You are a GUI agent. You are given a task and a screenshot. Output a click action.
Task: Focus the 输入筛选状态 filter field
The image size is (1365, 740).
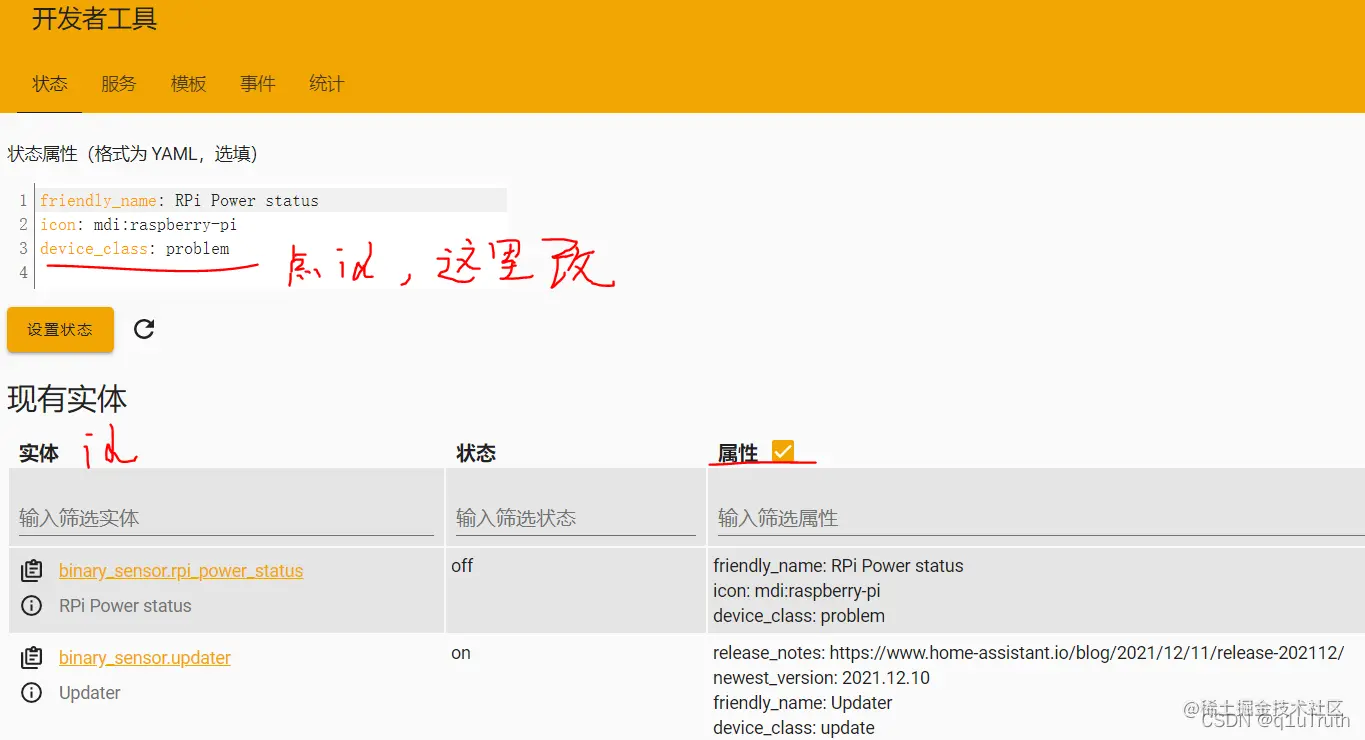pyautogui.click(x=576, y=518)
